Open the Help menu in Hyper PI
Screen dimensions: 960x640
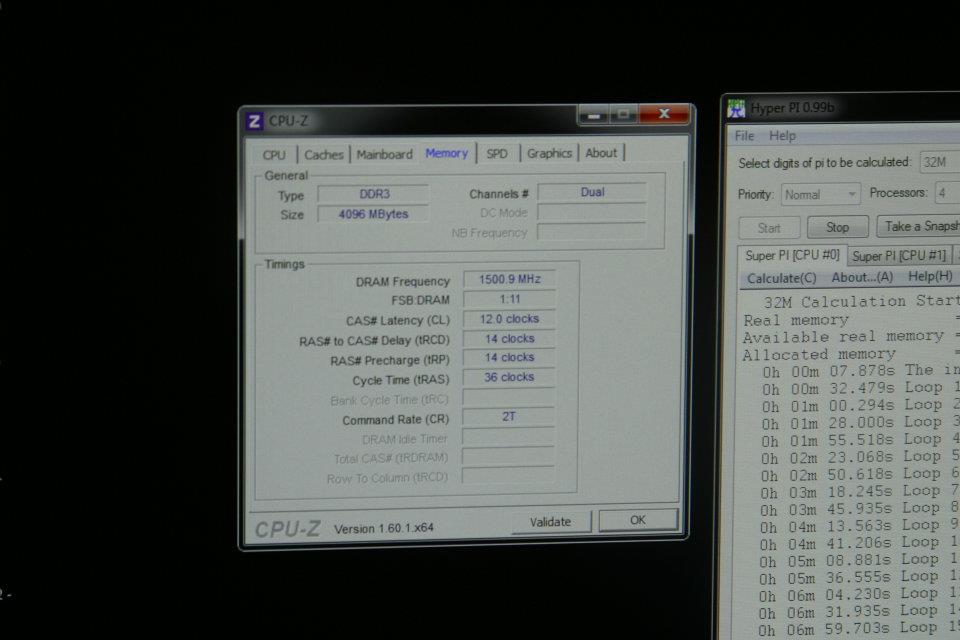(783, 135)
